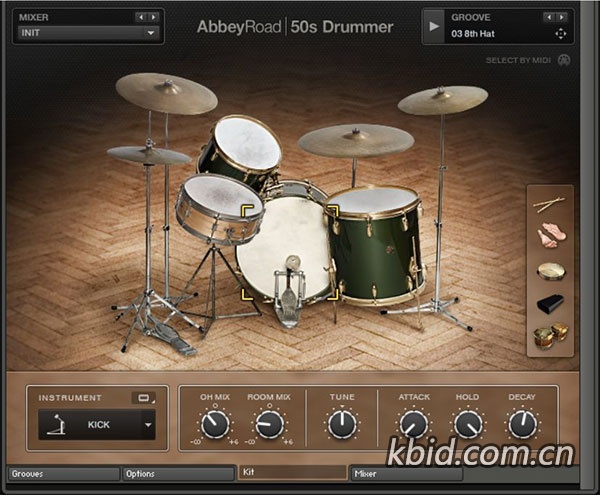This screenshot has width=600, height=495.
Task: Click the kick pedal icon in Instrument box
Action: click(x=56, y=425)
